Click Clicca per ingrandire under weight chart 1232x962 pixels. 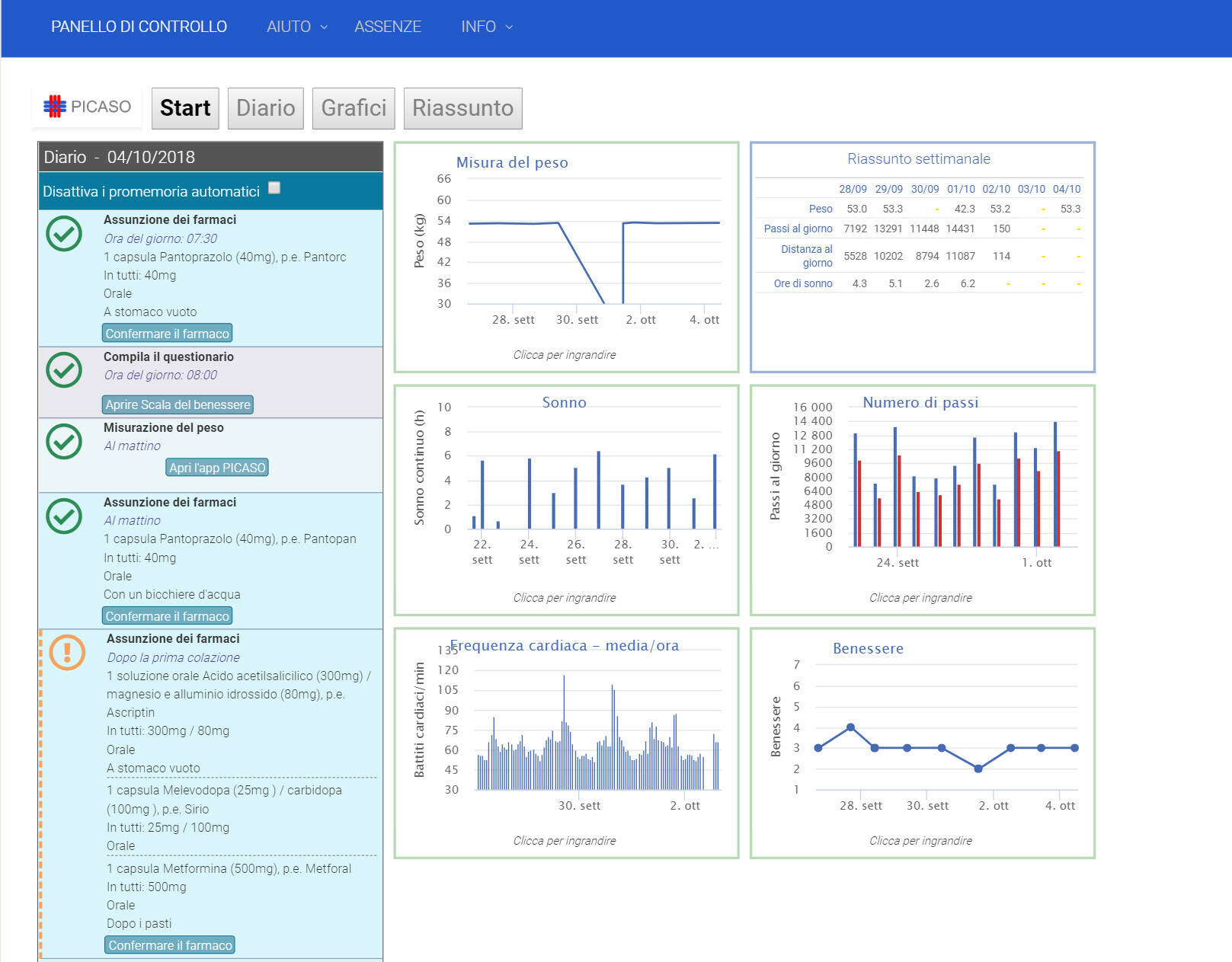[x=565, y=355]
